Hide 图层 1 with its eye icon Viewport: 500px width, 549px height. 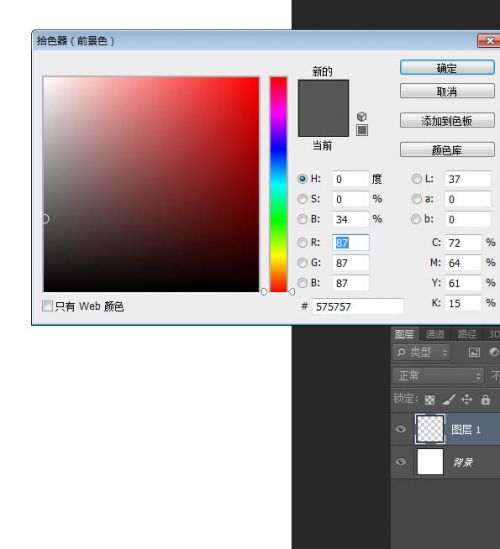pos(401,429)
